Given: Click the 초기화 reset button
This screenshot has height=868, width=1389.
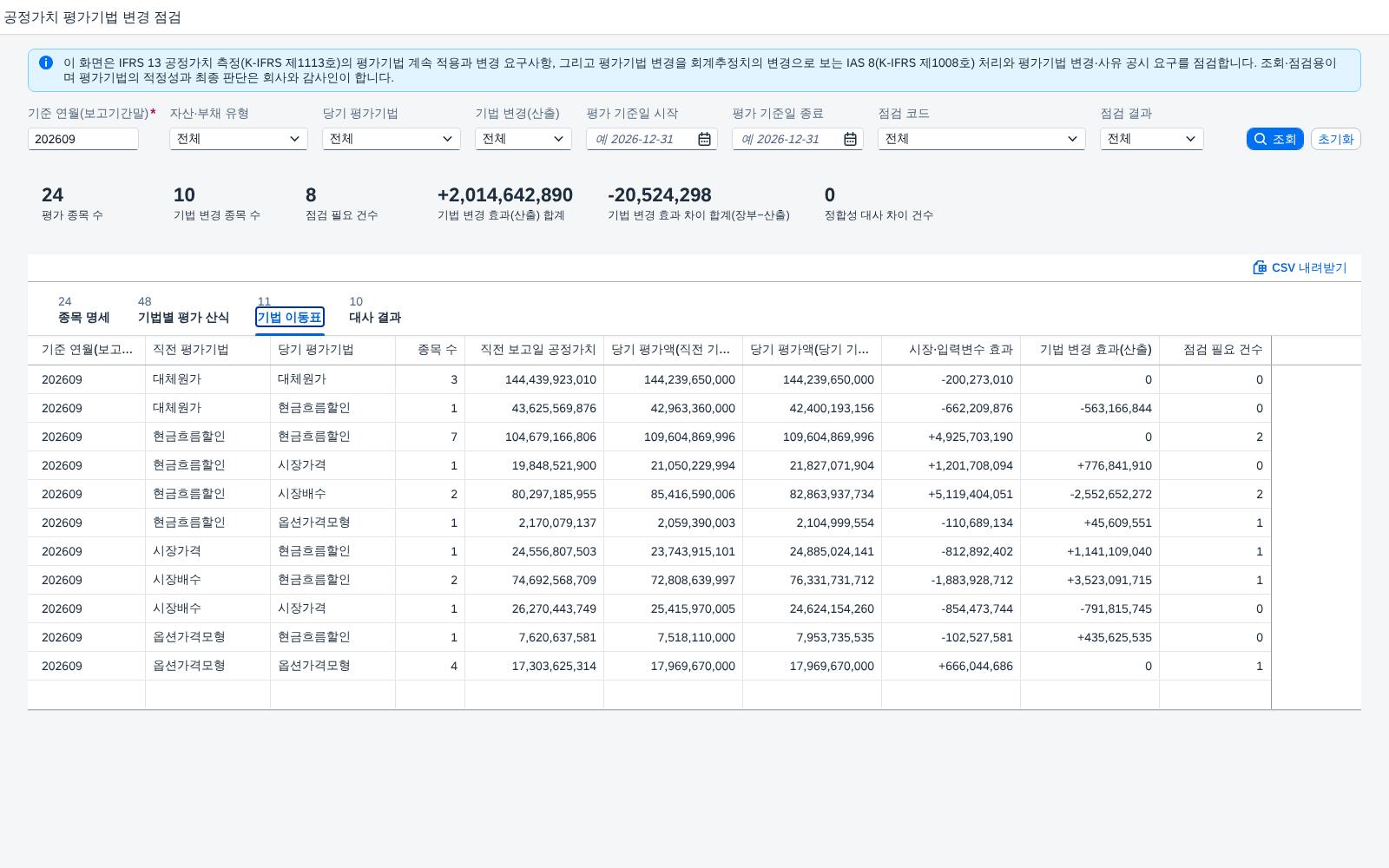Looking at the screenshot, I should (x=1335, y=139).
